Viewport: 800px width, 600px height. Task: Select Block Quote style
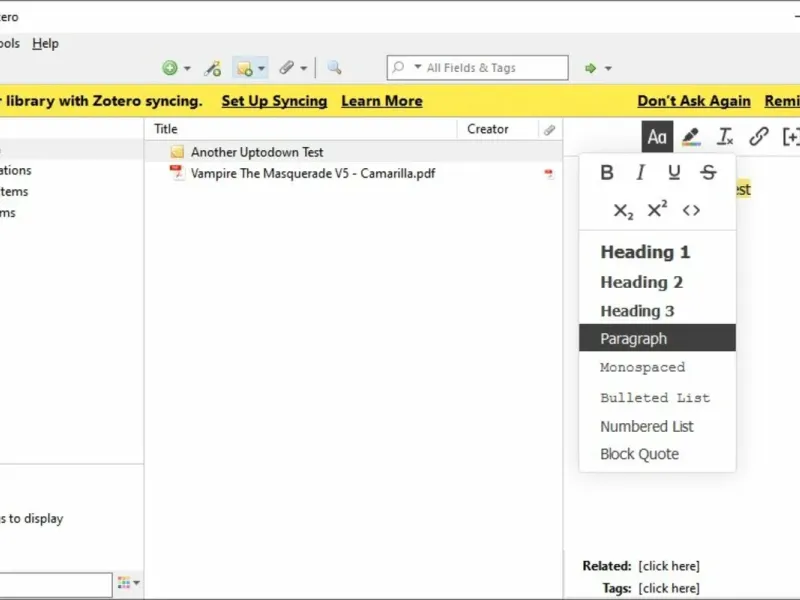(657, 454)
